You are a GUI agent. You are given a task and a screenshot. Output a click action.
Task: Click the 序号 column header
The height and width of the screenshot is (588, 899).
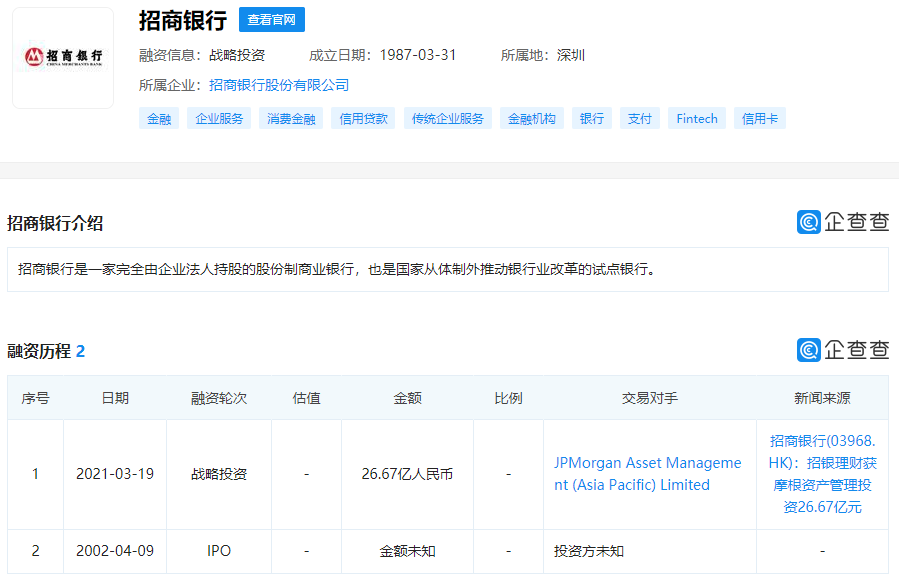point(36,398)
